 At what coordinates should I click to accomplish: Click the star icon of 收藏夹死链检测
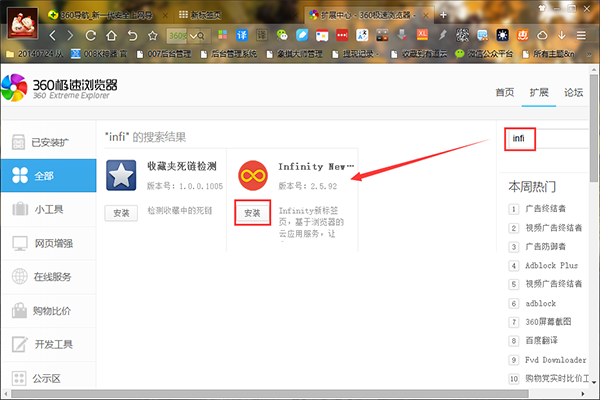[121, 175]
